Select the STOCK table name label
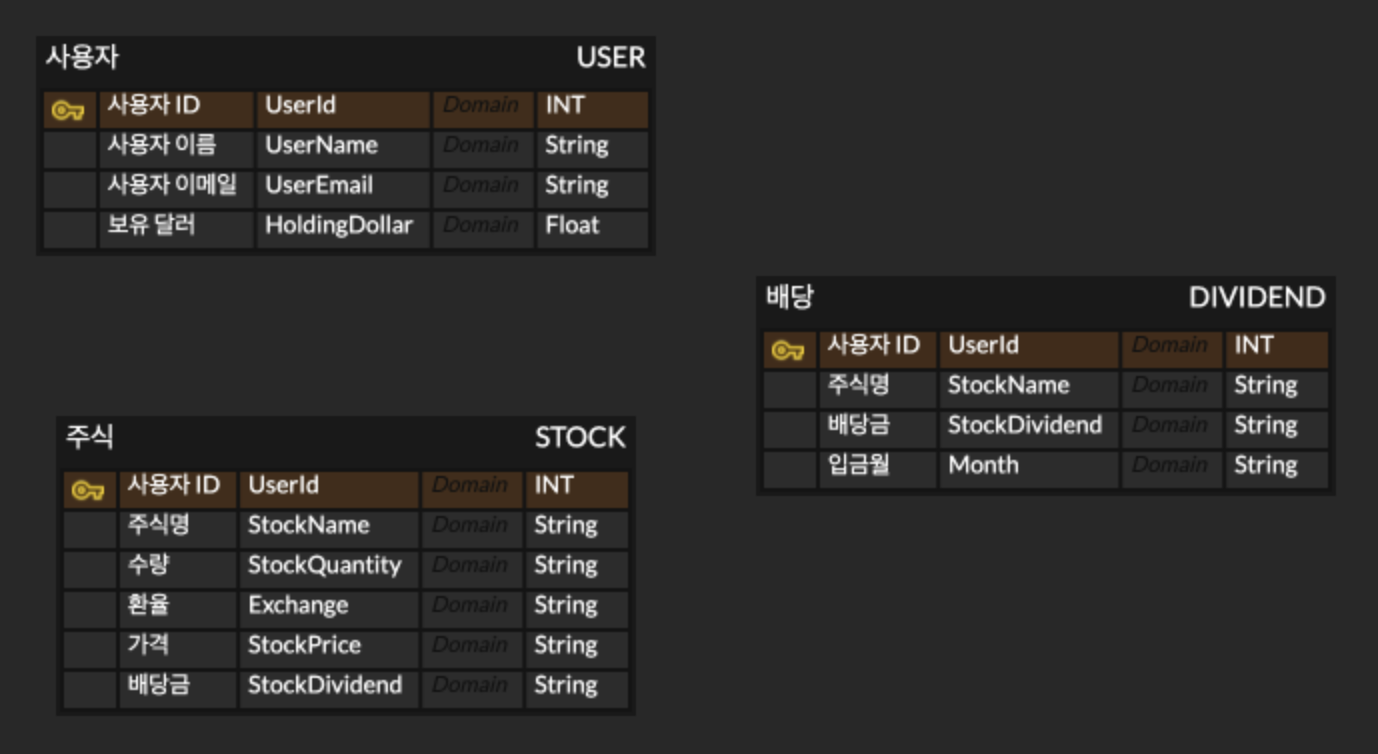Screen dimensions: 1378x754 [x=580, y=437]
